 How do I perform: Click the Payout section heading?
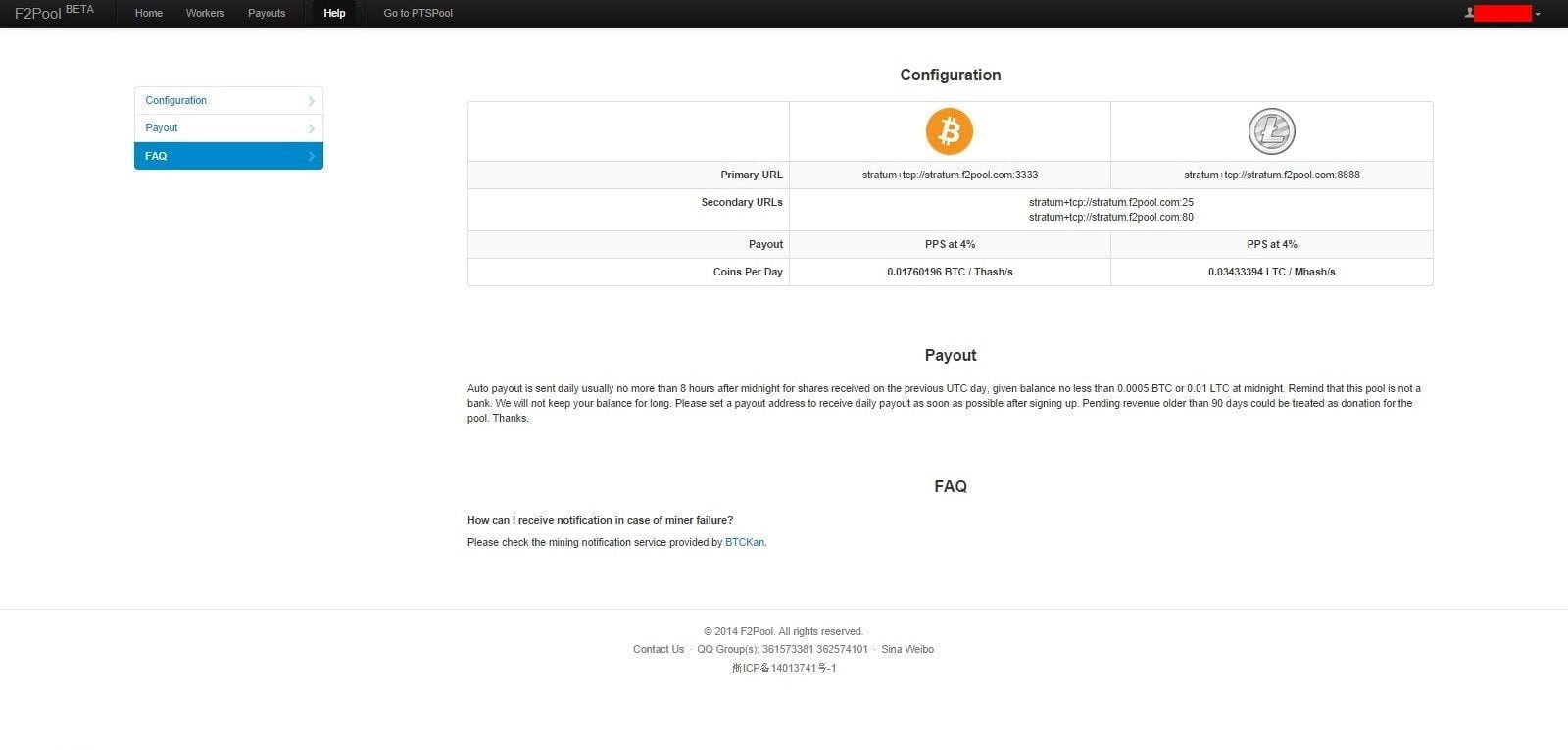pyautogui.click(x=951, y=355)
